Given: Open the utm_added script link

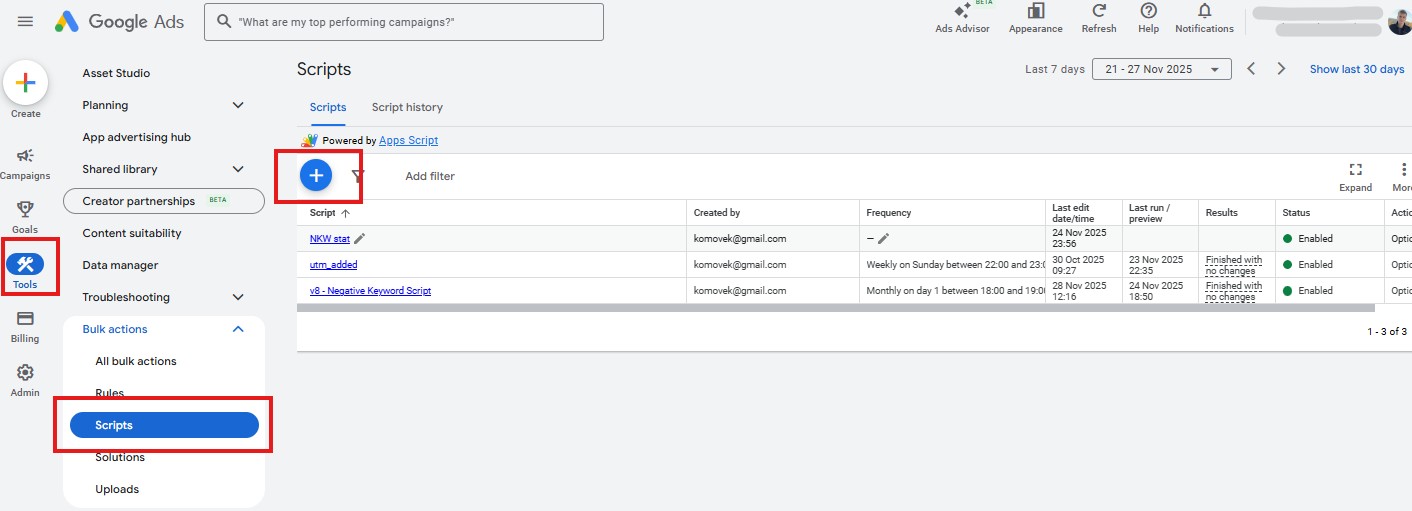Looking at the screenshot, I should click(x=333, y=265).
